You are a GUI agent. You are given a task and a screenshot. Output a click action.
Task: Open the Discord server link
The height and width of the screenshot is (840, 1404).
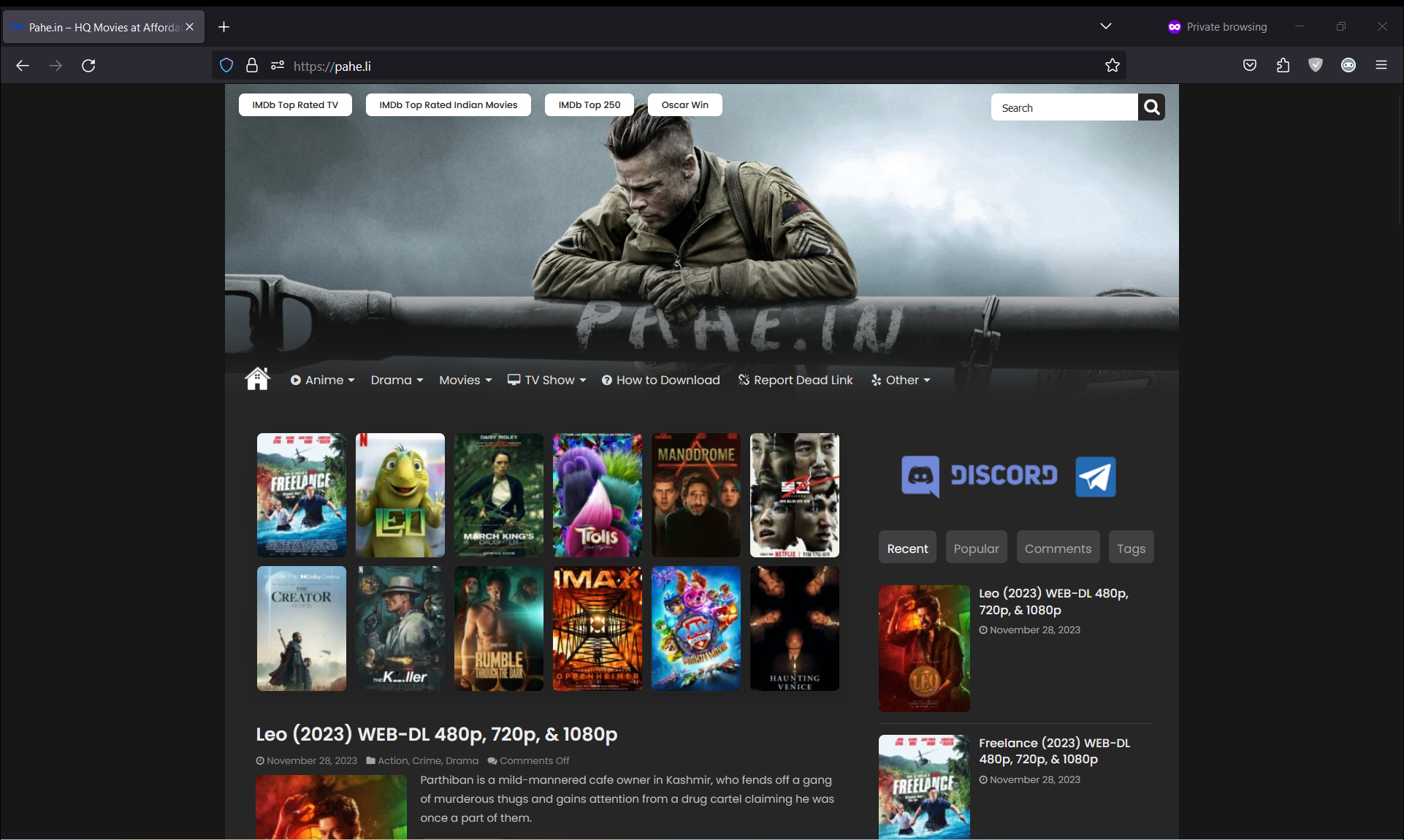point(980,476)
